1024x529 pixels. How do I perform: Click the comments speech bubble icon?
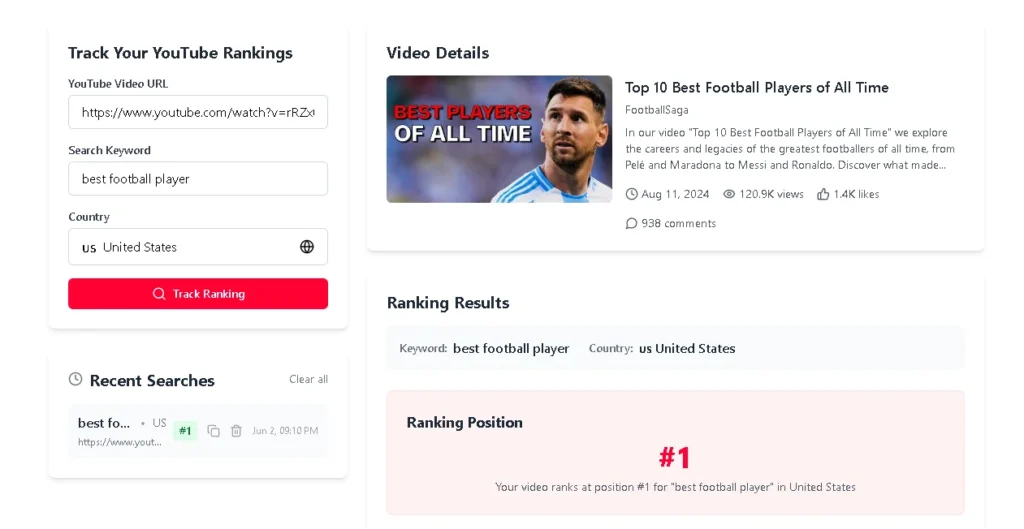(631, 223)
